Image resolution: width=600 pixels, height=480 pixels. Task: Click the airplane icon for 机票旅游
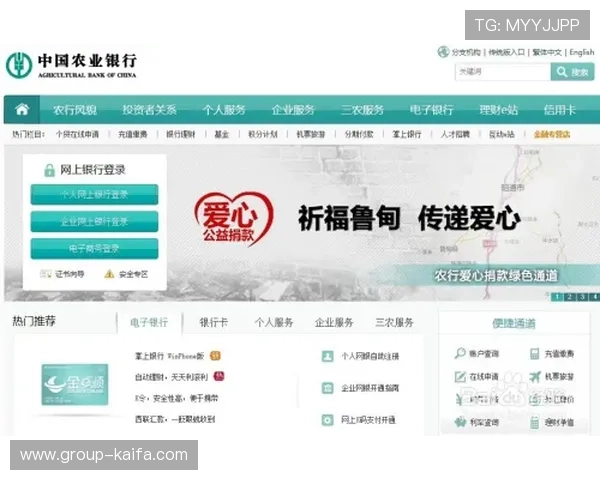pyautogui.click(x=535, y=377)
